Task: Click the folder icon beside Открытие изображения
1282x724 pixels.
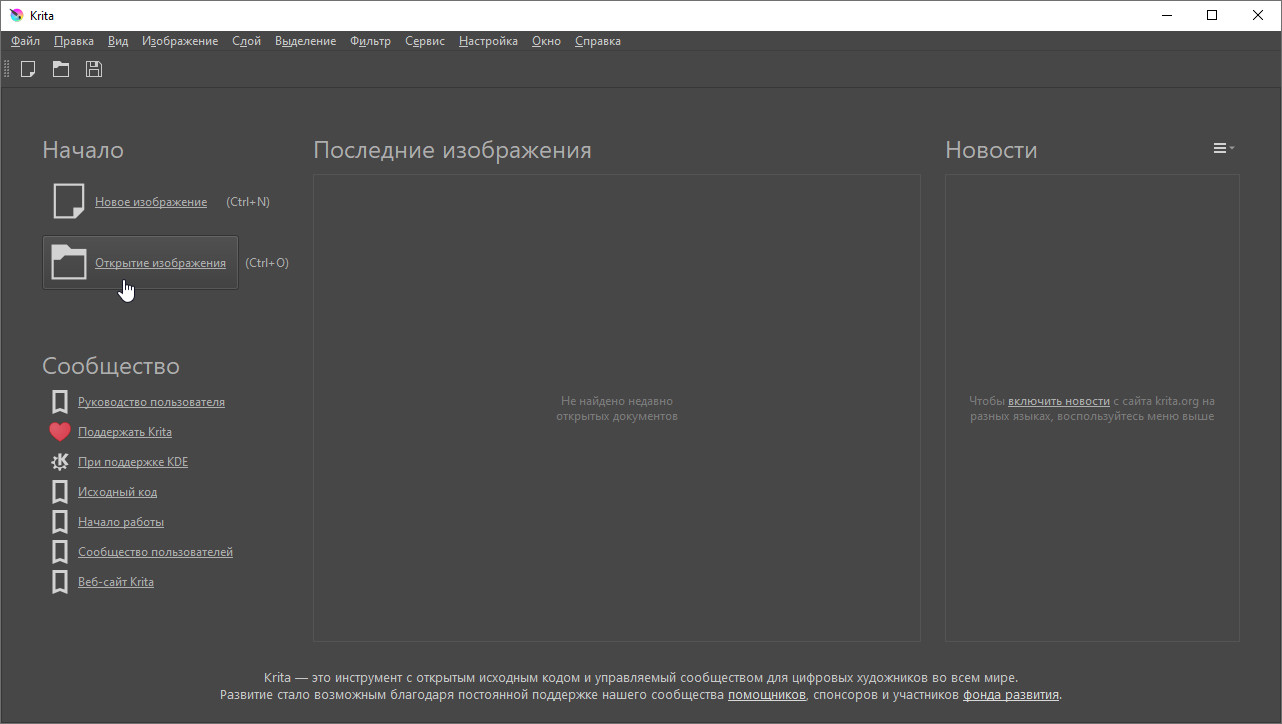Action: point(68,262)
